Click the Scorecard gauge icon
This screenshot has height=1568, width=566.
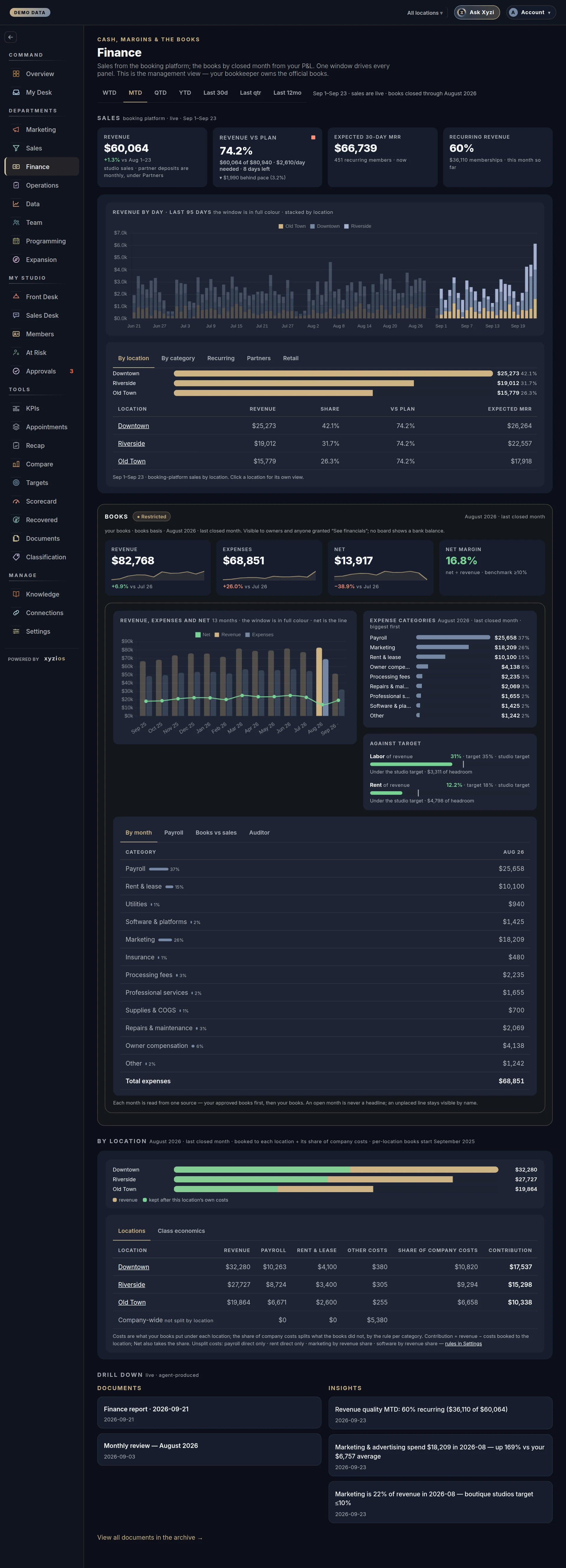pos(17,501)
